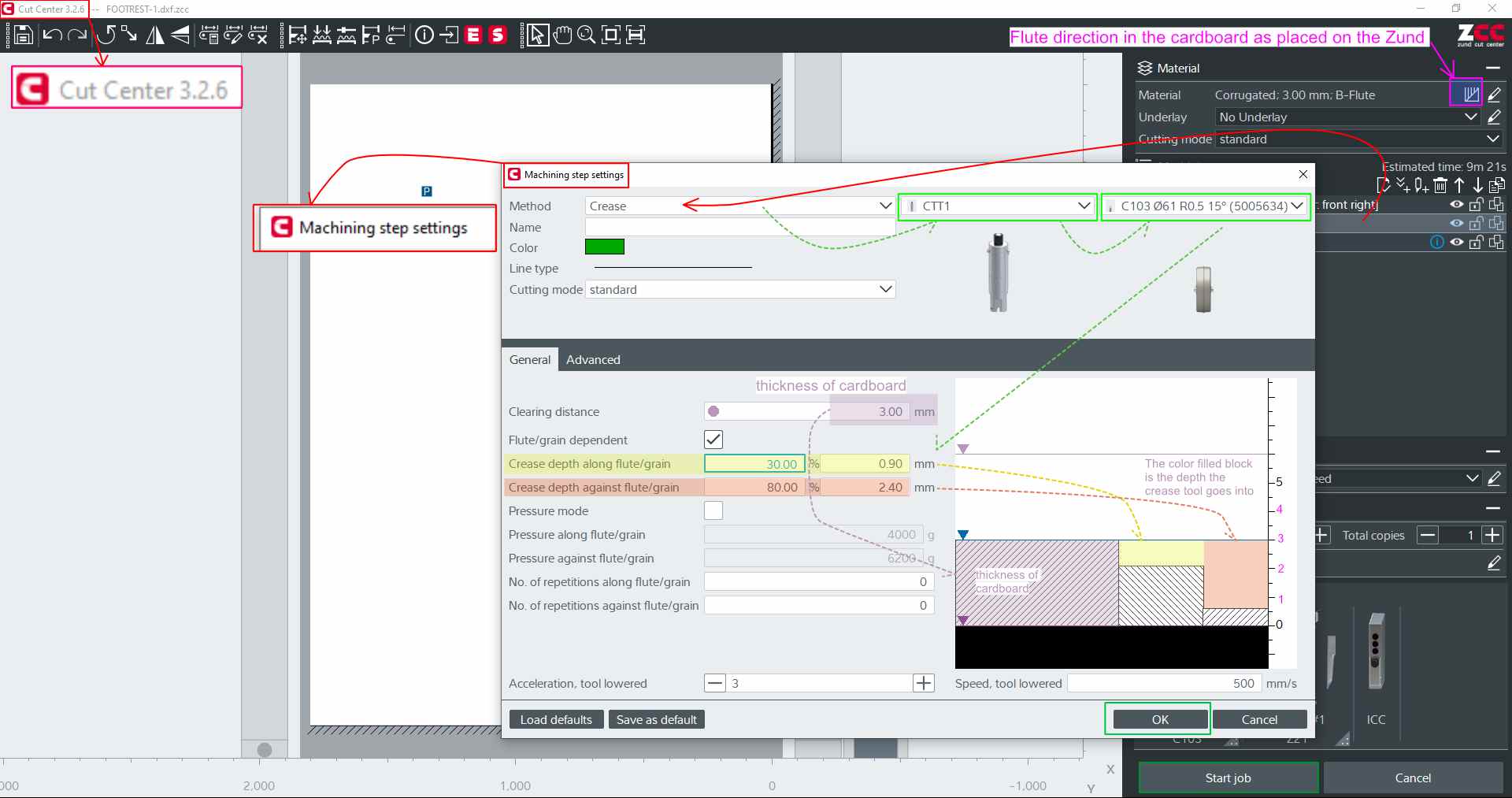Click the edit pencil beside Underlay

(1494, 117)
